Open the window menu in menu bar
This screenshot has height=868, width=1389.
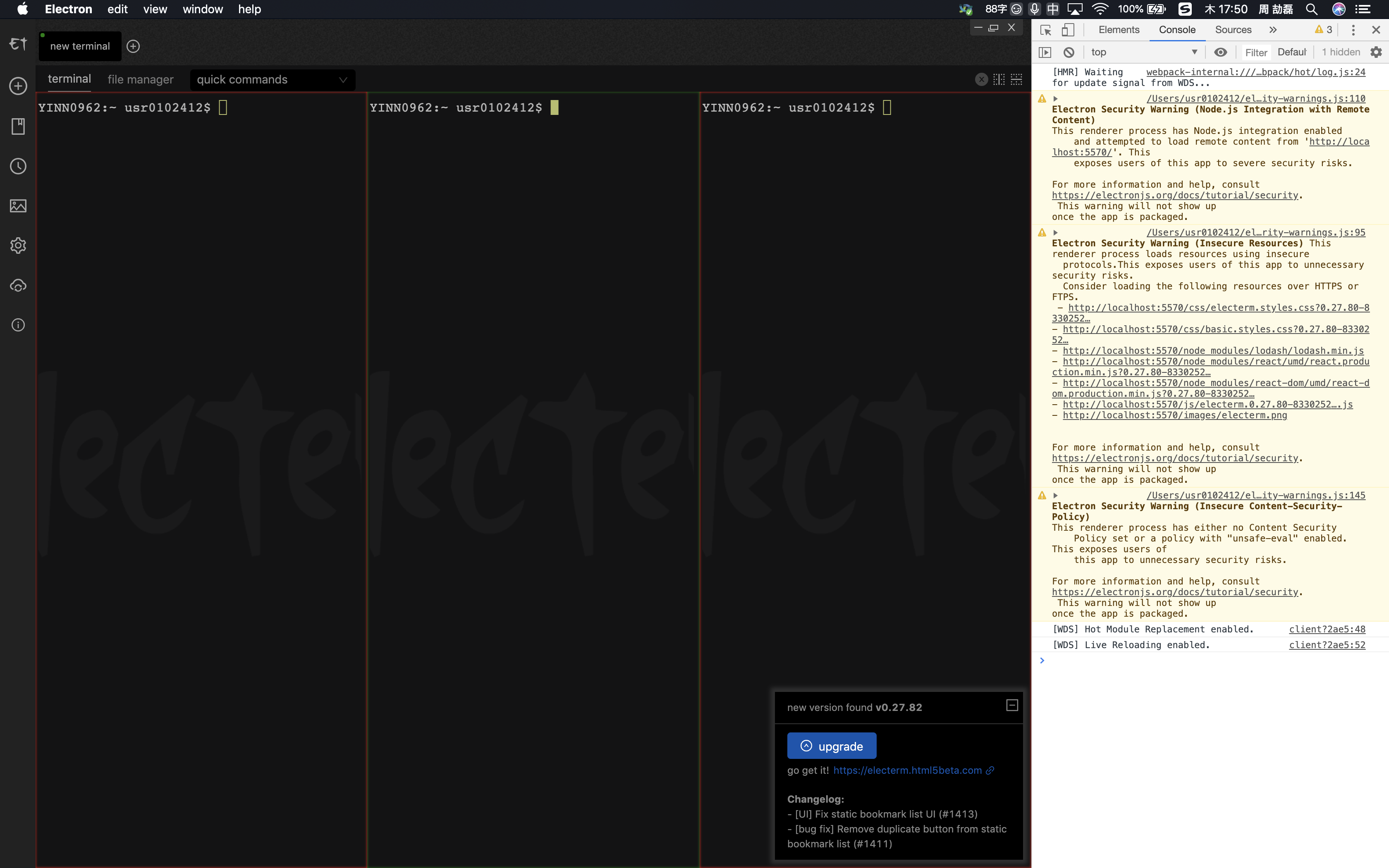pos(202,9)
